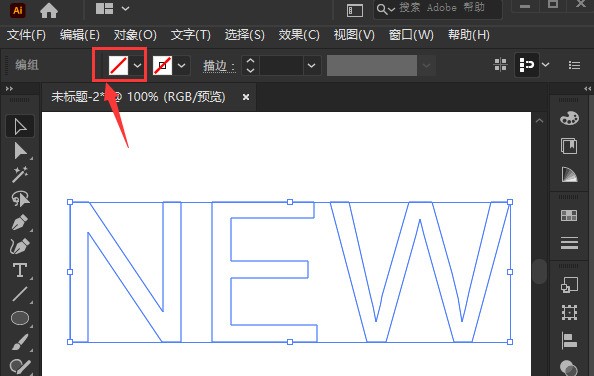This screenshot has height=376, width=594.
Task: Open the stroke weight dropdown
Action: click(311, 66)
